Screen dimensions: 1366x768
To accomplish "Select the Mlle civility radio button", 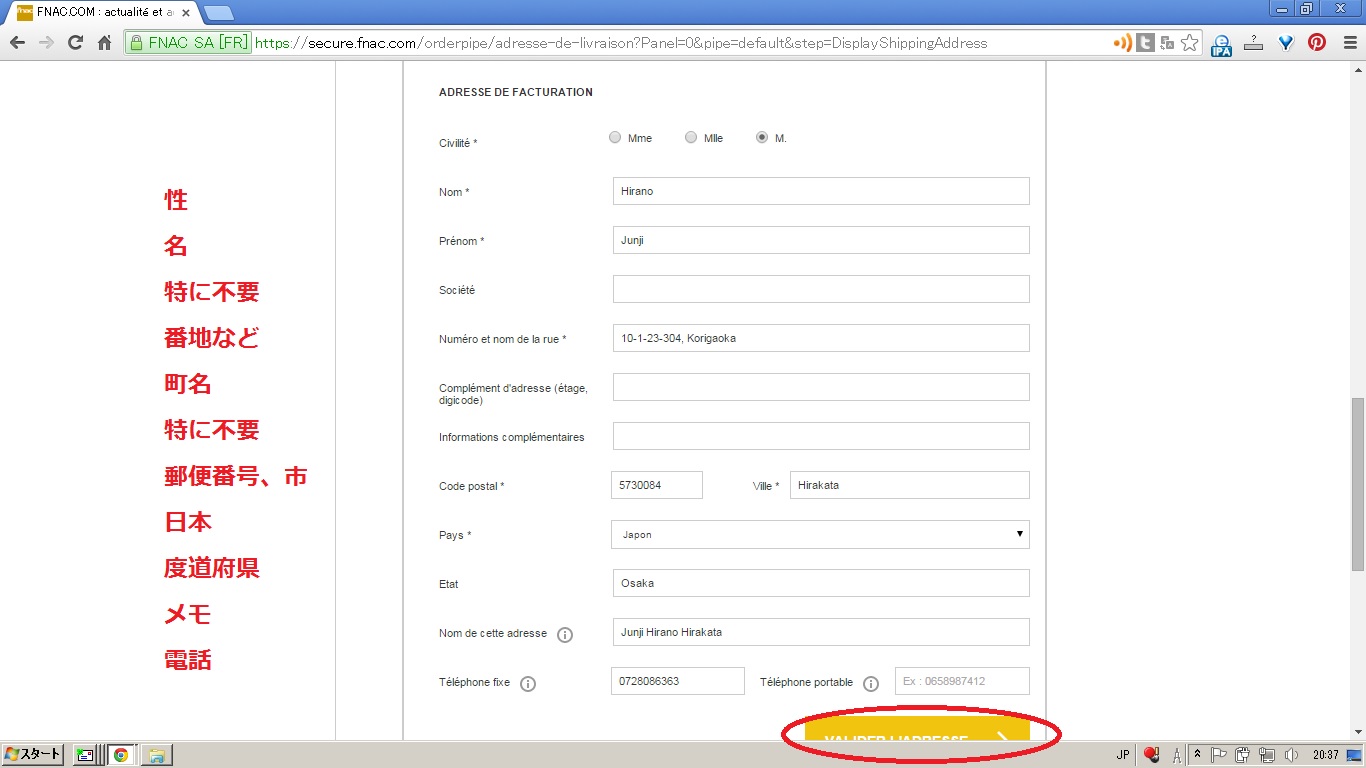I will [x=691, y=138].
